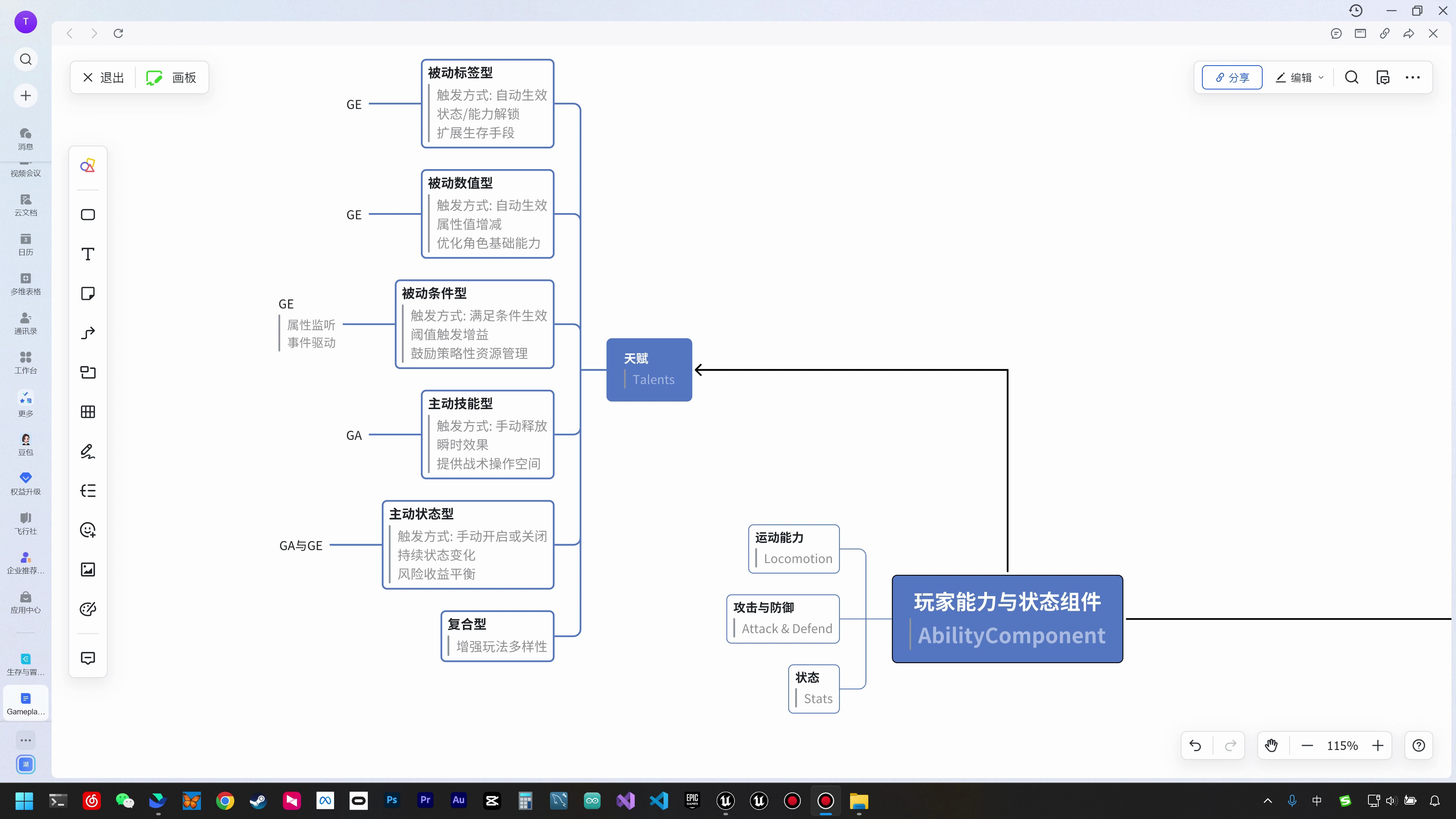
Task: Undo the last whiteboard action
Action: coord(1196,745)
